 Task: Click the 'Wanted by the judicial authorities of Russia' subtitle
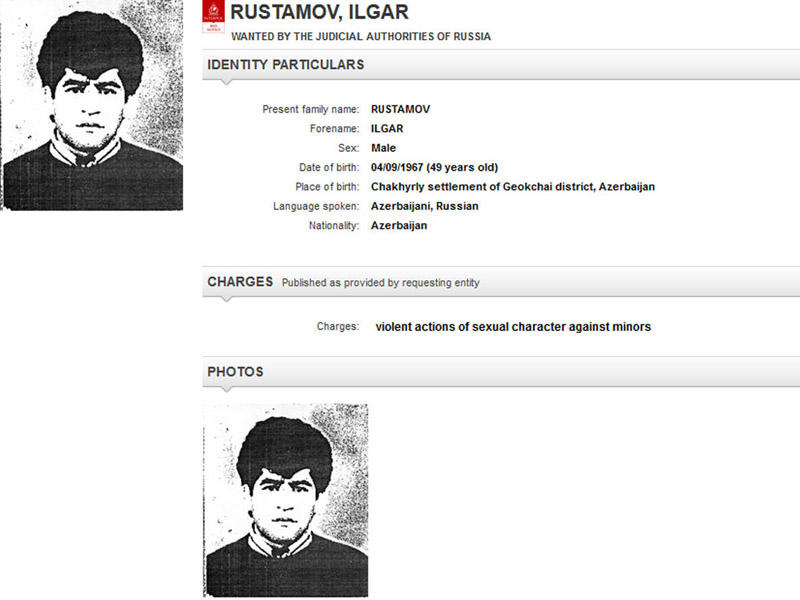coord(361,37)
